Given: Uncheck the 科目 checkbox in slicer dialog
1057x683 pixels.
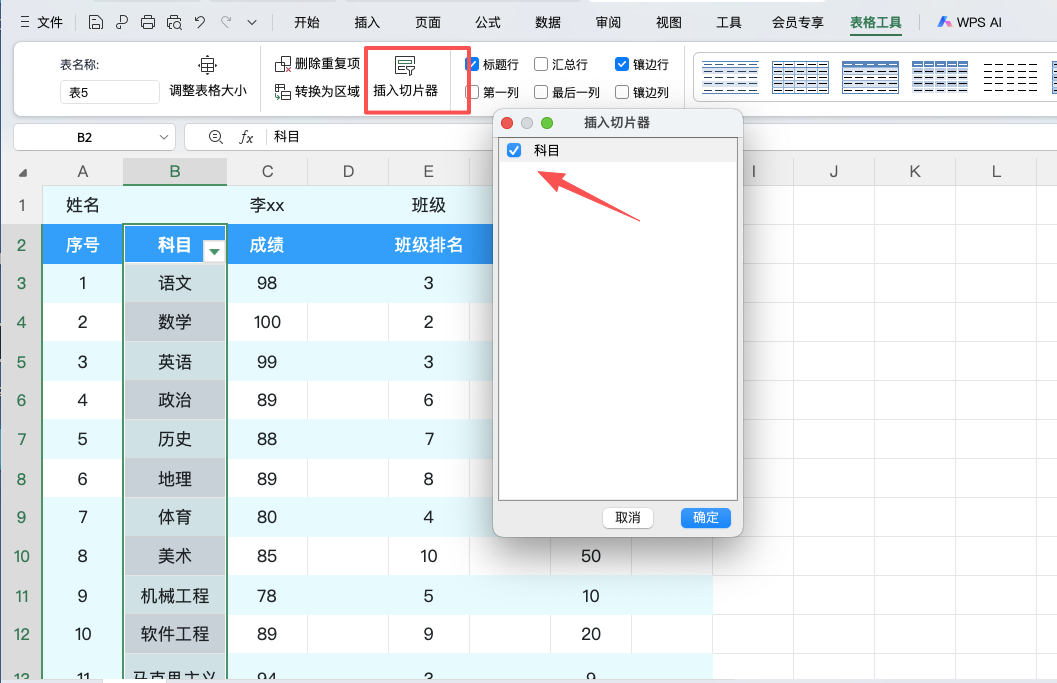Looking at the screenshot, I should (x=513, y=149).
